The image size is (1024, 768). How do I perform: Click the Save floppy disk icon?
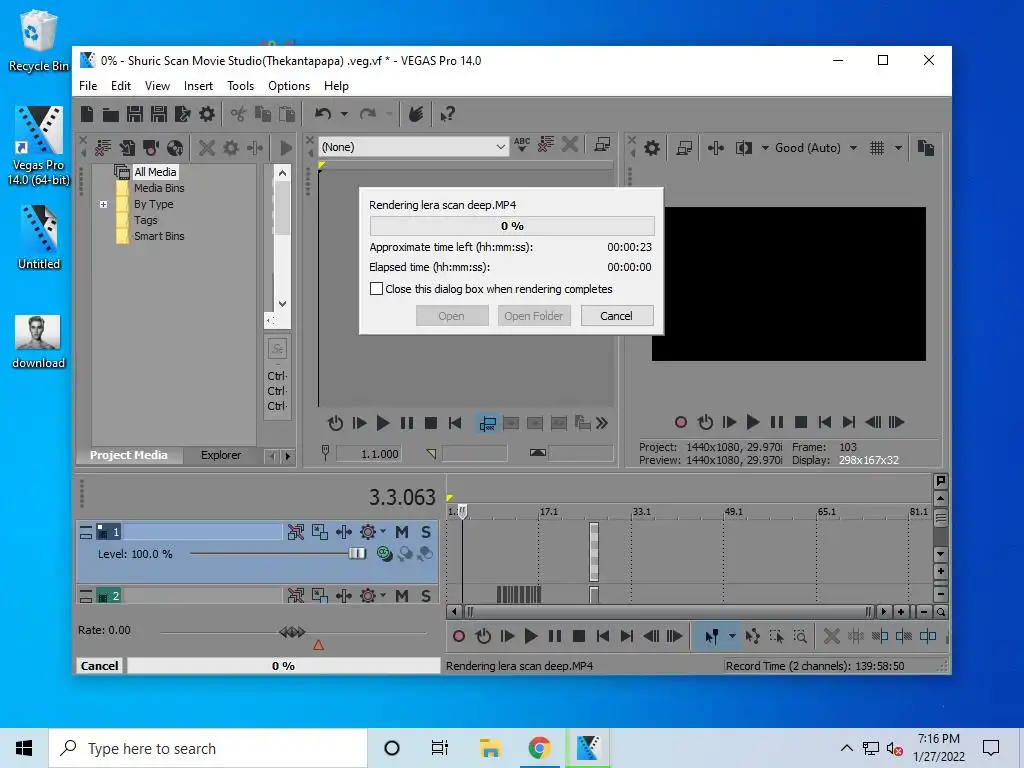click(x=135, y=114)
